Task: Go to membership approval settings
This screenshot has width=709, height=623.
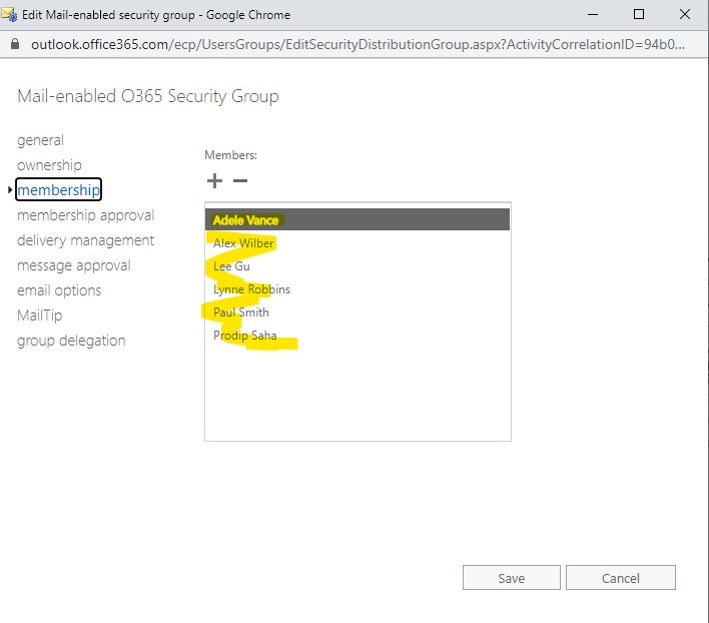Action: 85,215
